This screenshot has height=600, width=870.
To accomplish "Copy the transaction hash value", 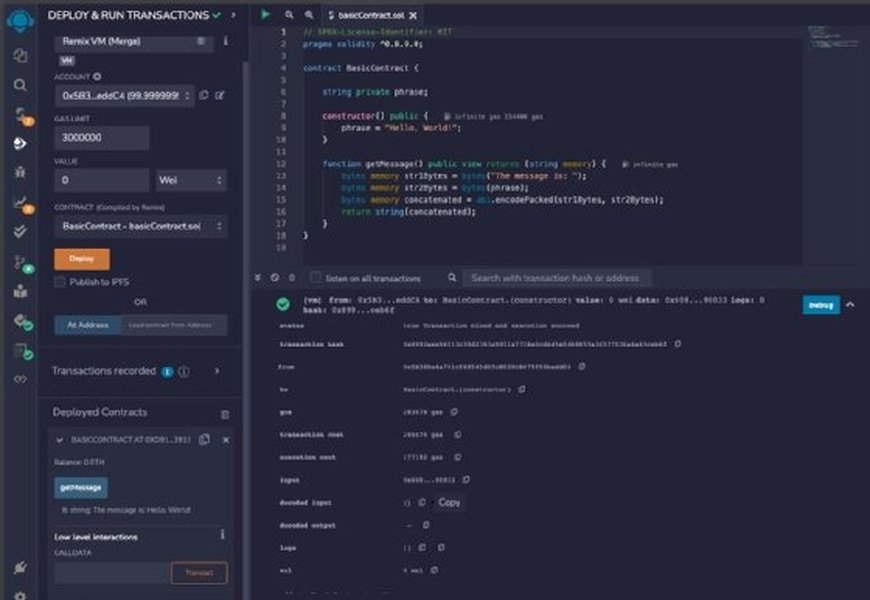I will pos(677,344).
